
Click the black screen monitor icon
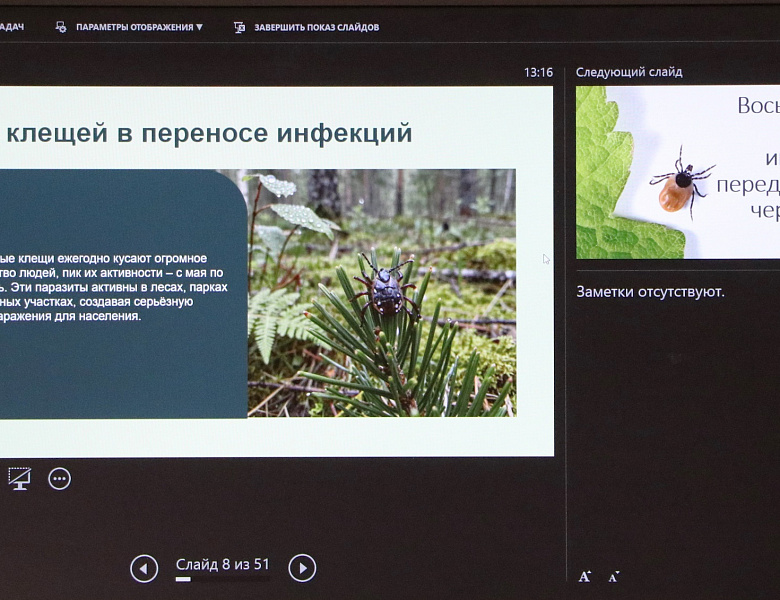point(20,479)
